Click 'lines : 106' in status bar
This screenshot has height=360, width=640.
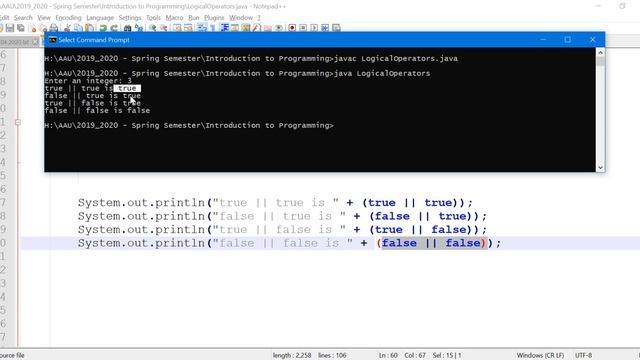[x=332, y=355]
